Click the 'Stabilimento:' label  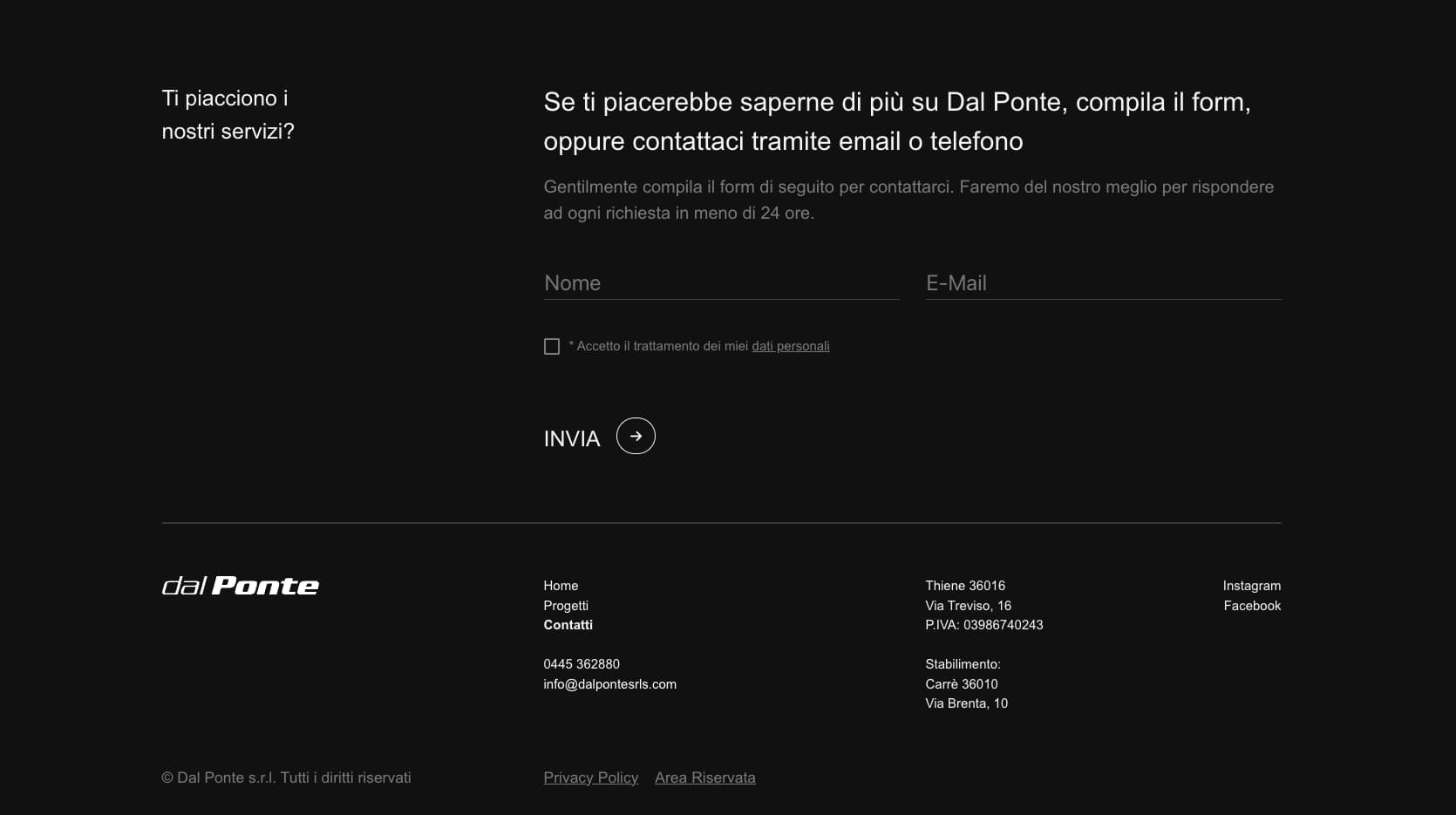pyautogui.click(x=963, y=664)
